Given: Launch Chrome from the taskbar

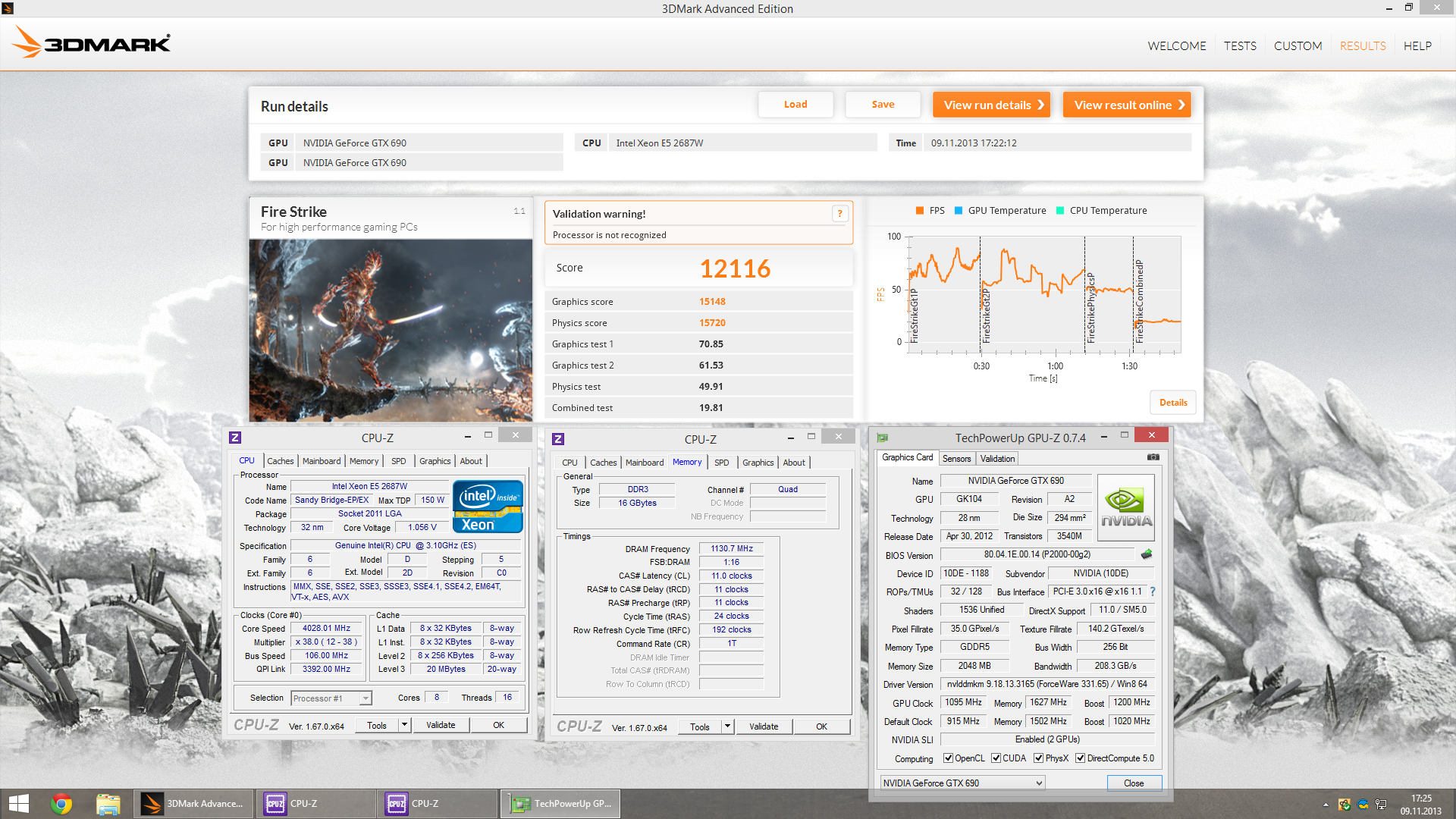Looking at the screenshot, I should click(62, 804).
